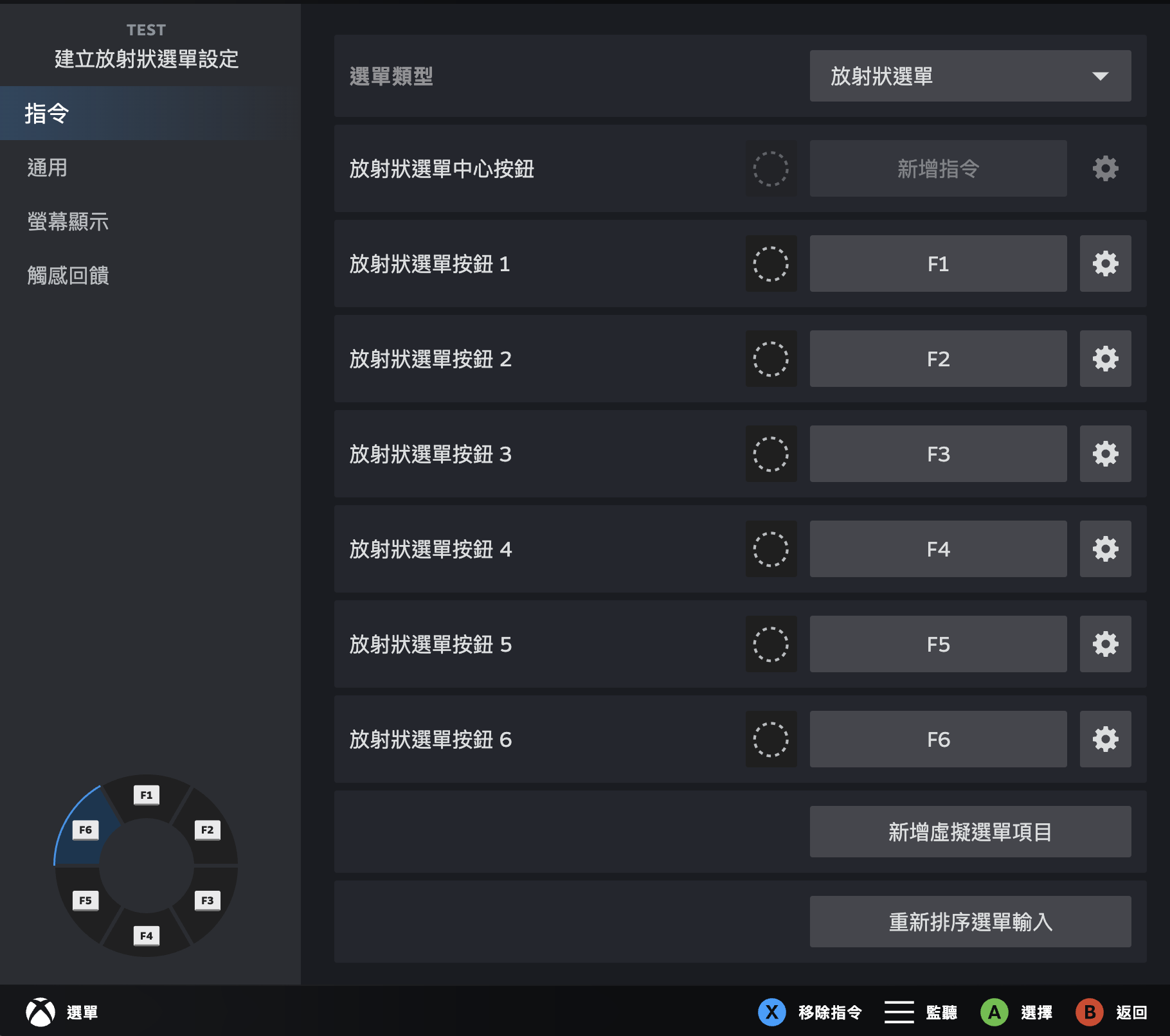Open gear settings for 放射狀選單按鈕 6
The width and height of the screenshot is (1170, 1036).
tap(1105, 739)
